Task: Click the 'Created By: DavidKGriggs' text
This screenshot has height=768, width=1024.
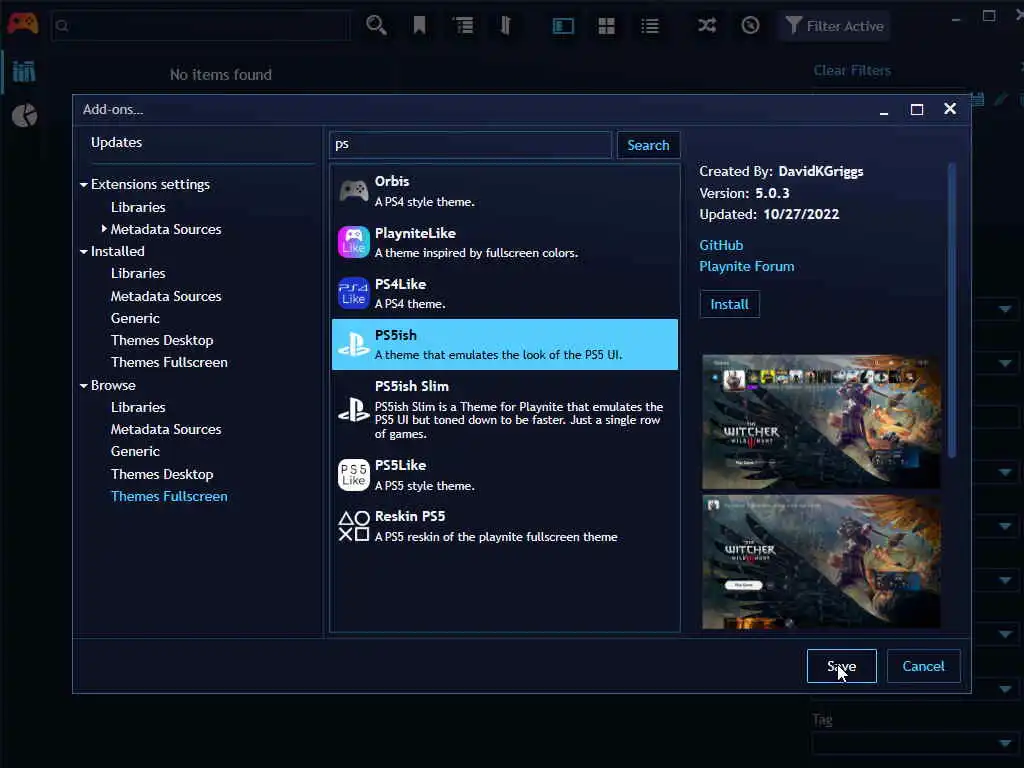Action: tap(781, 171)
